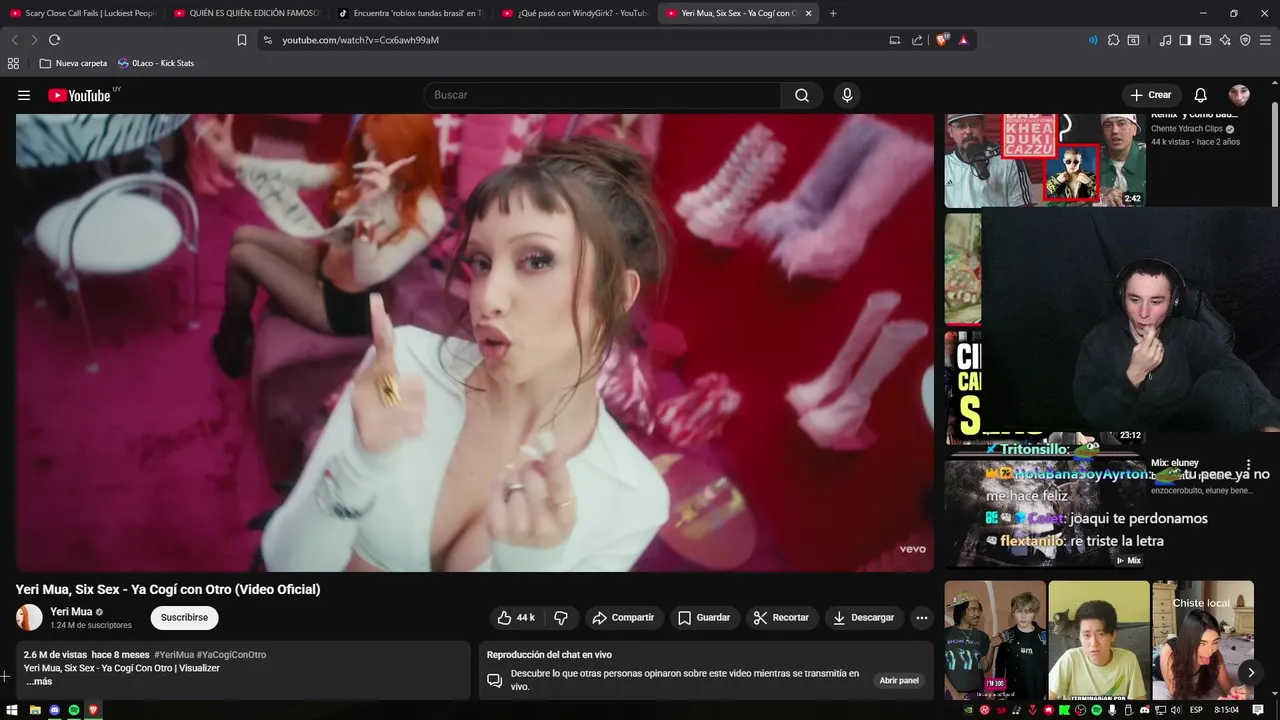Viewport: 1280px width, 720px height.
Task: Toggle the browser sidebar panel
Action: click(x=1185, y=40)
